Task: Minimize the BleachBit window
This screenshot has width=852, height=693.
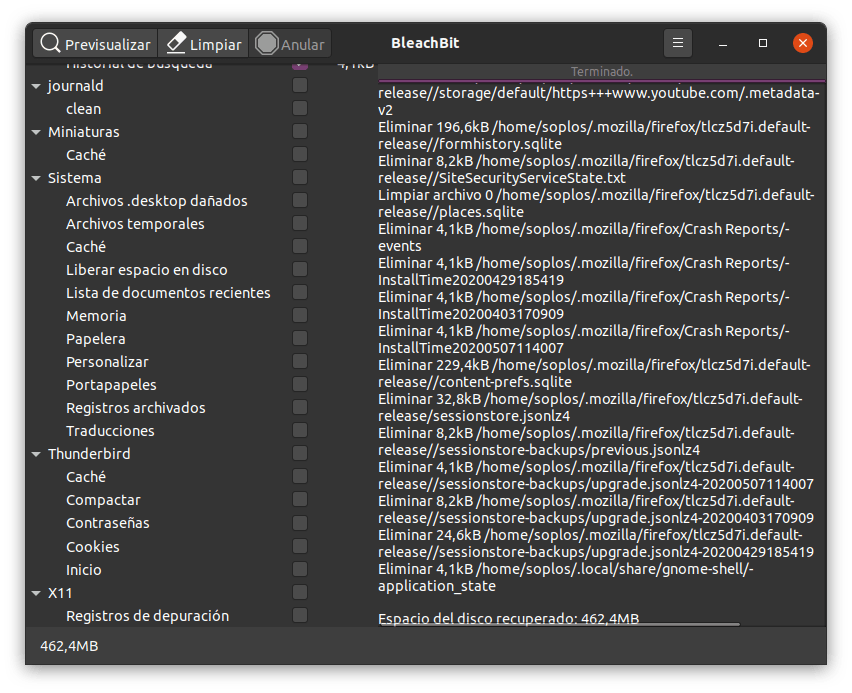Action: point(723,43)
